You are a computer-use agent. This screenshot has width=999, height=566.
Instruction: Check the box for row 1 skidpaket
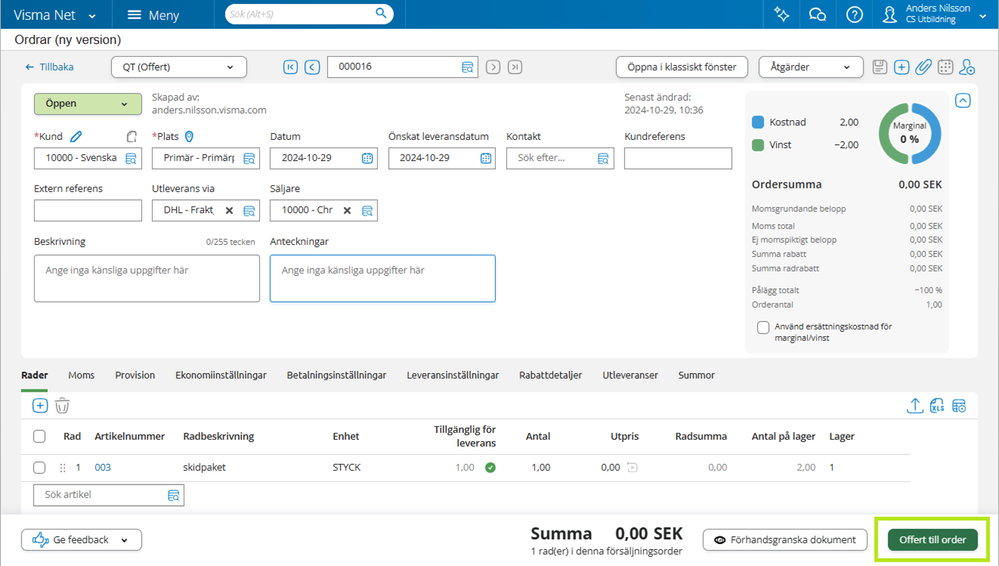pyautogui.click(x=40, y=467)
